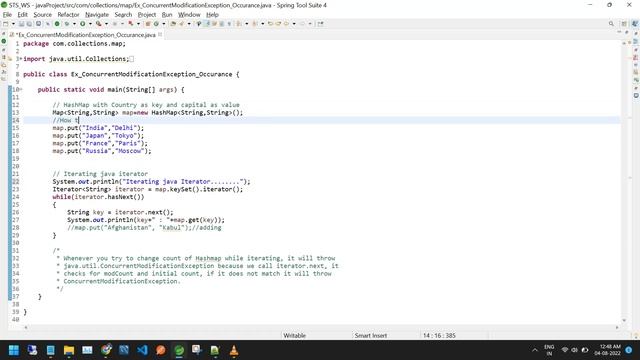Click the commented map.put("Afghanistan") line
This screenshot has height=360, width=640.
pyautogui.click(x=144, y=228)
